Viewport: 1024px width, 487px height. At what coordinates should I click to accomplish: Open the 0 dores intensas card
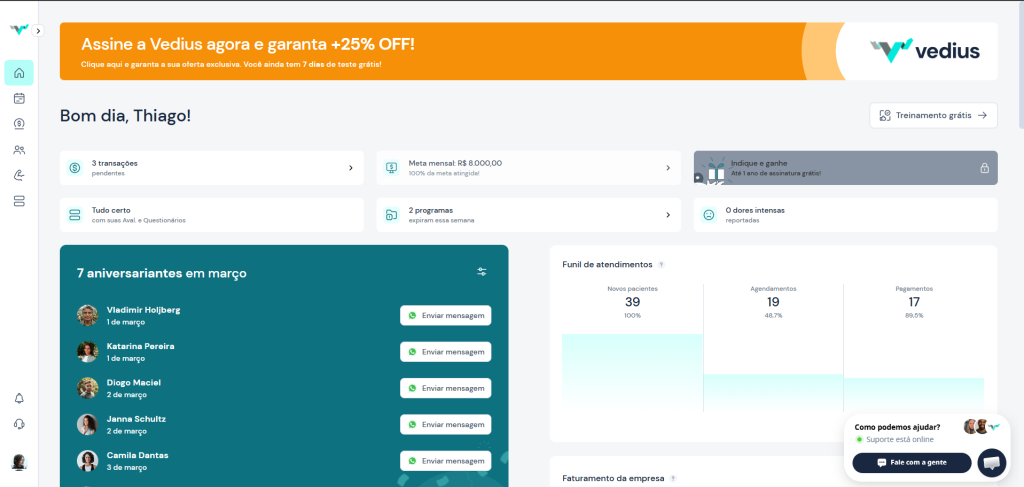click(x=846, y=215)
